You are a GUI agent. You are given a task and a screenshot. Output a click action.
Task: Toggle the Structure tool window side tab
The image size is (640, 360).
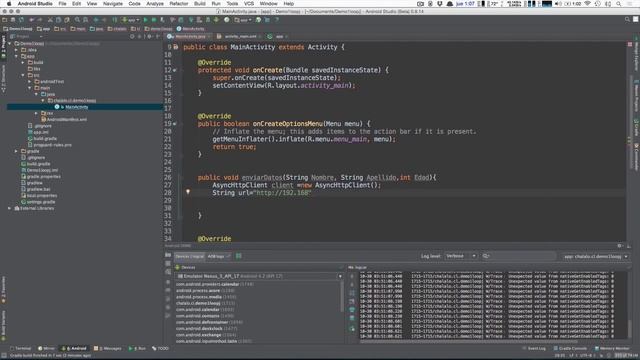pos(3,78)
